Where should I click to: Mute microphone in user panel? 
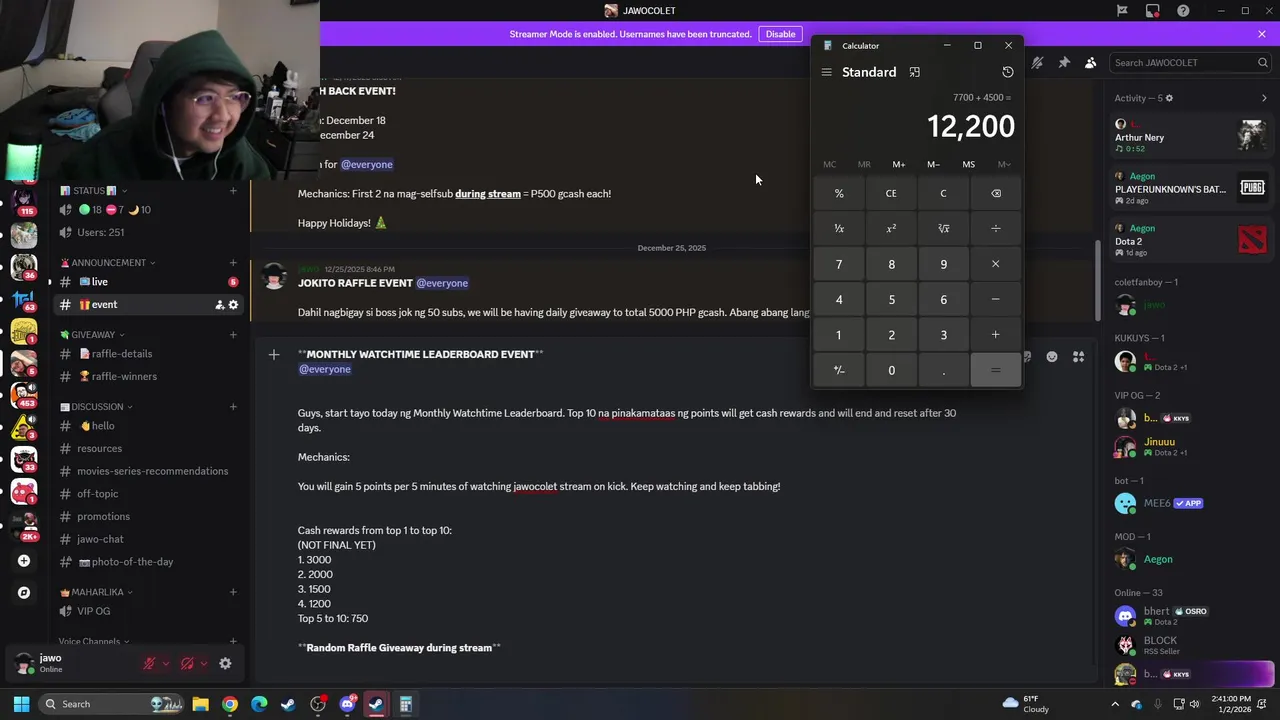[x=149, y=663]
